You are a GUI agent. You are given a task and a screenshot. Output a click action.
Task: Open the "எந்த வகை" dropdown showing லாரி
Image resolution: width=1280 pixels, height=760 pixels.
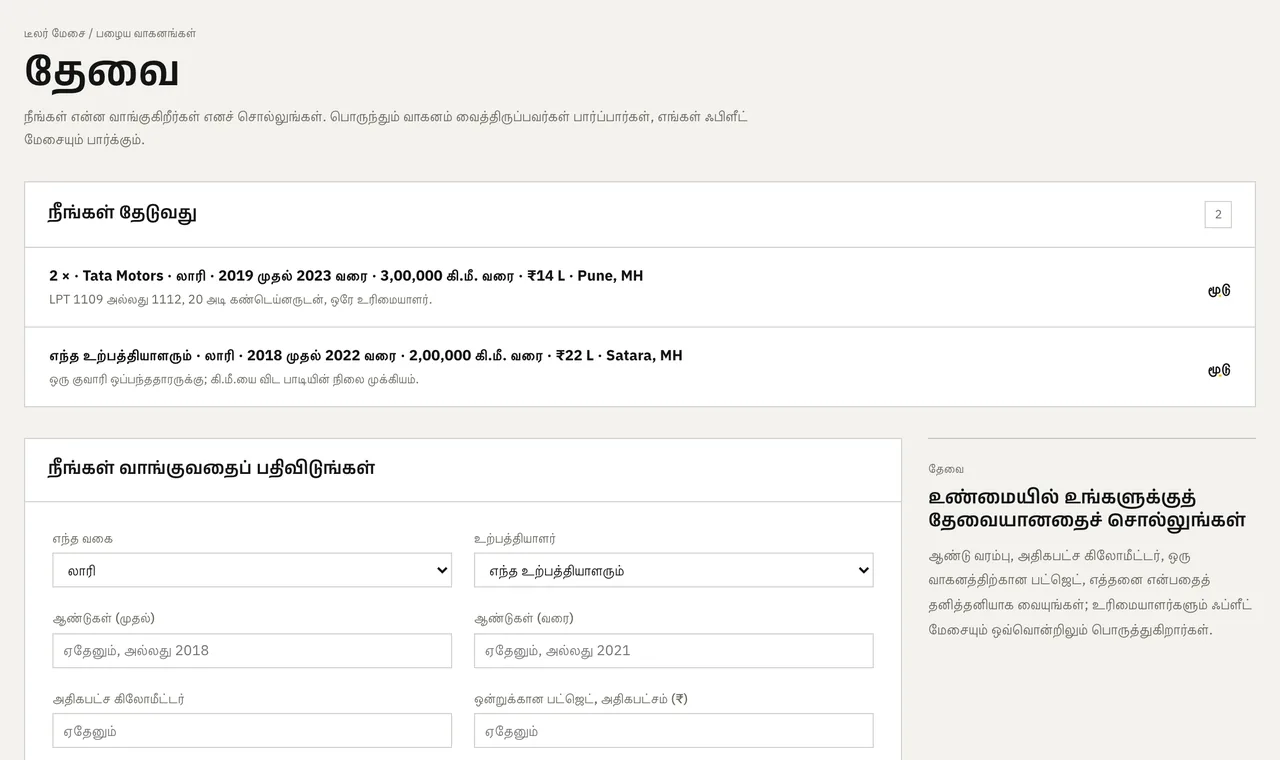click(252, 570)
